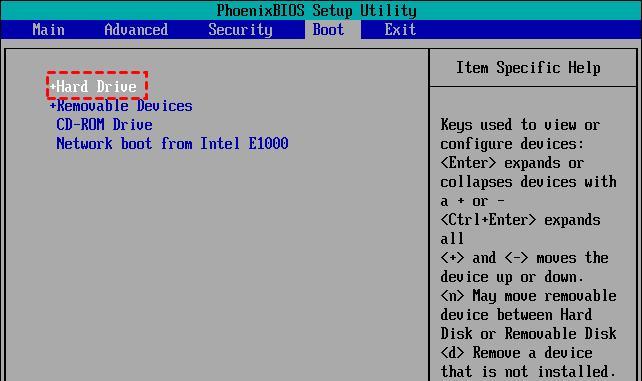Click the Item Specific Help heading
Screen dimensions: 642x381
[528, 68]
